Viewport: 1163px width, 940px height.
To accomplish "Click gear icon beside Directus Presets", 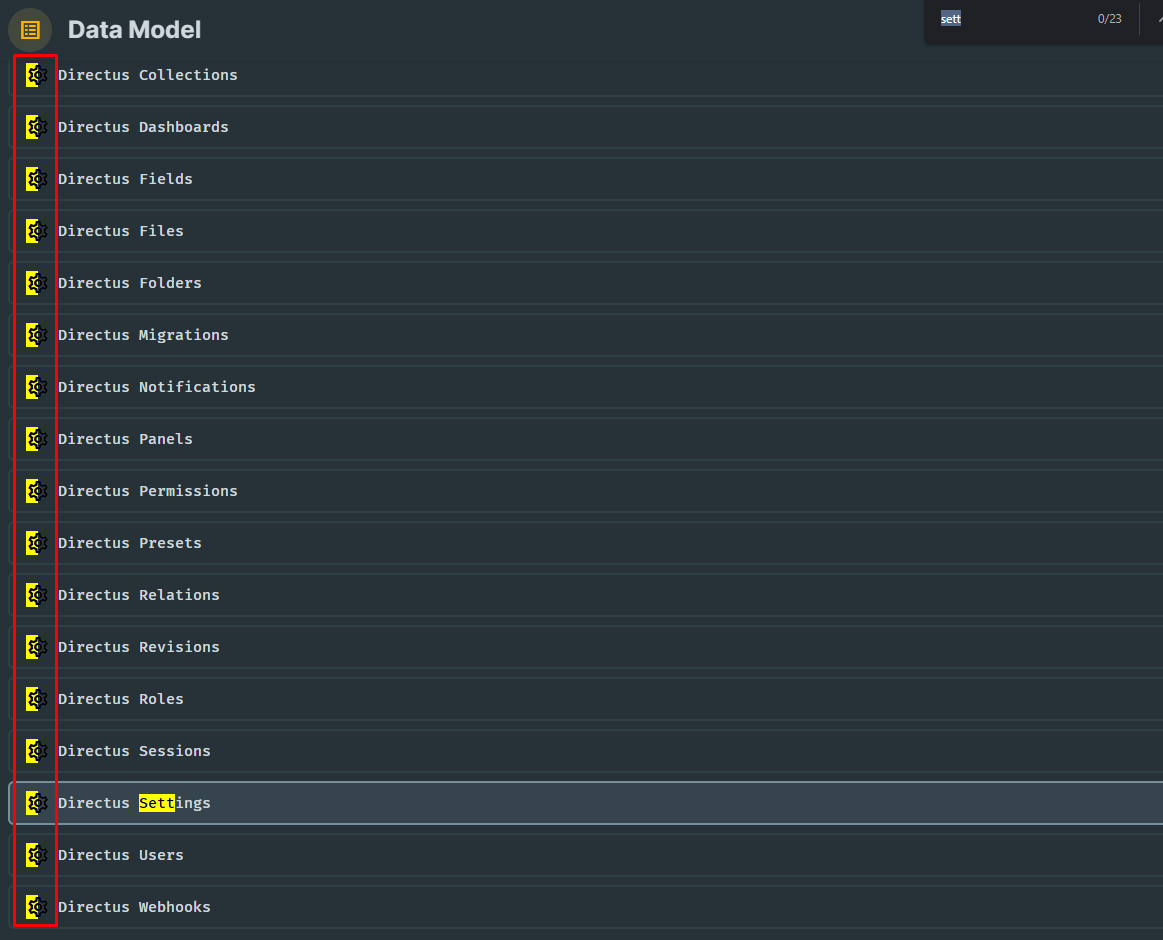I will (36, 542).
